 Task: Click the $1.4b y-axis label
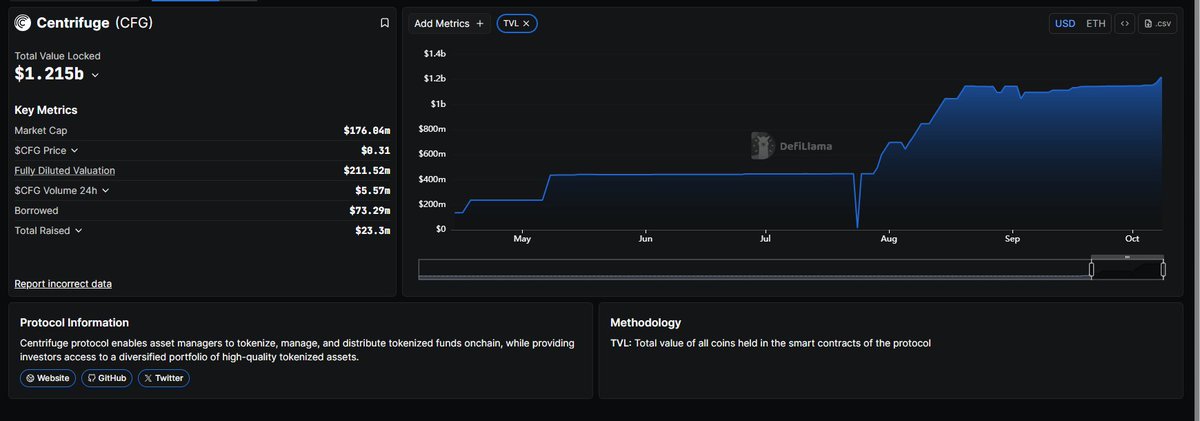(435, 52)
